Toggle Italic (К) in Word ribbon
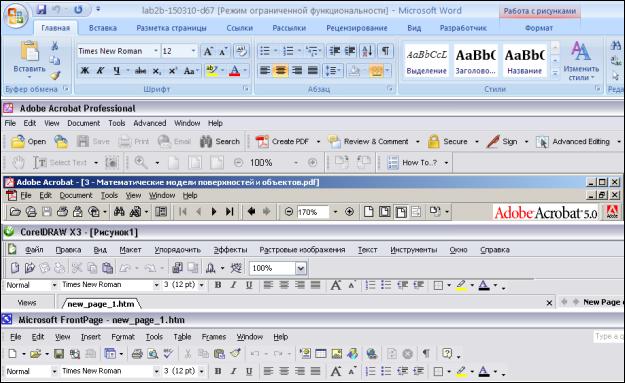Screen dimensions: 625x383 point(100,71)
